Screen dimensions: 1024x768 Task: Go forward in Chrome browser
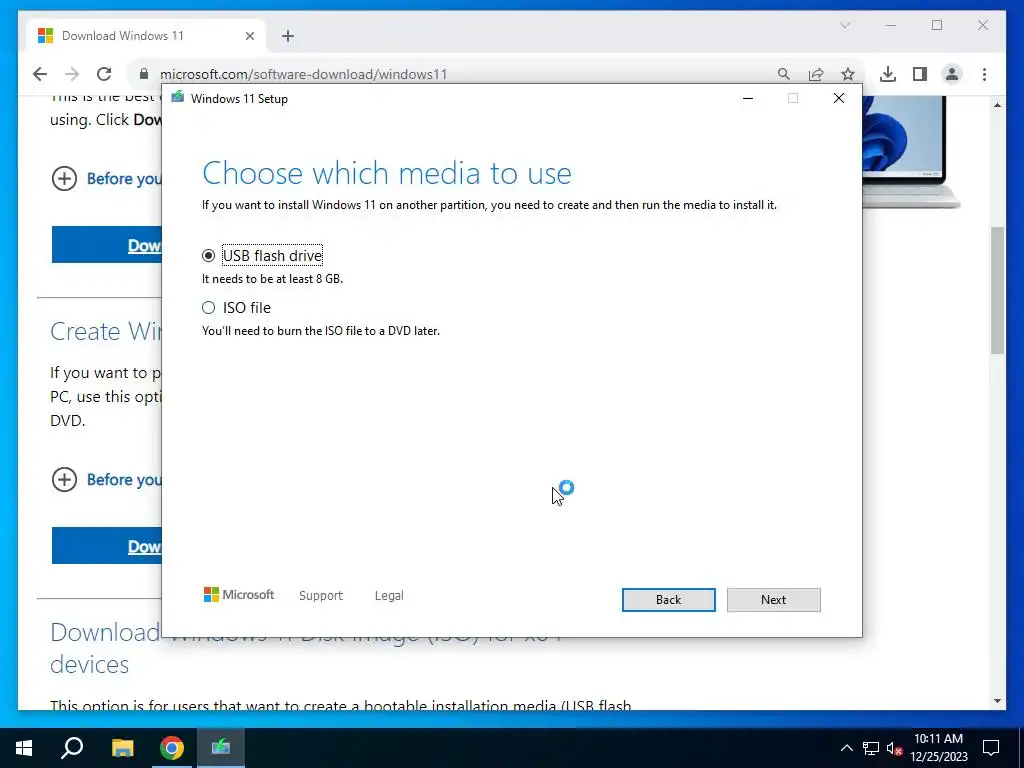[x=72, y=74]
